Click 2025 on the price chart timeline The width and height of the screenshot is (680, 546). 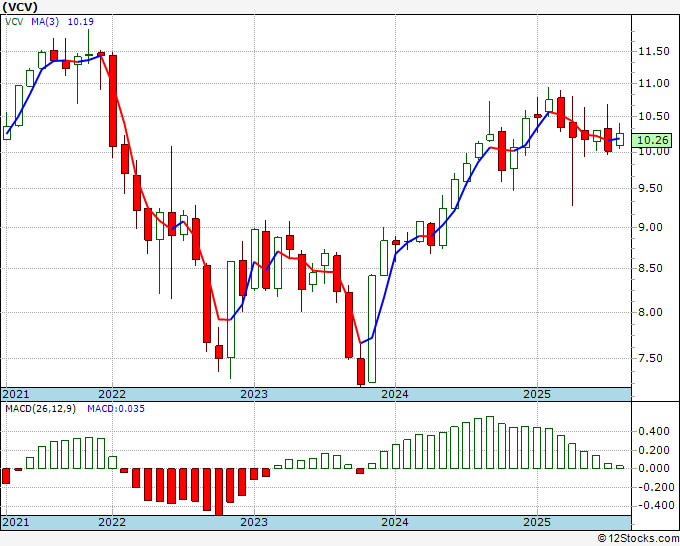537,394
